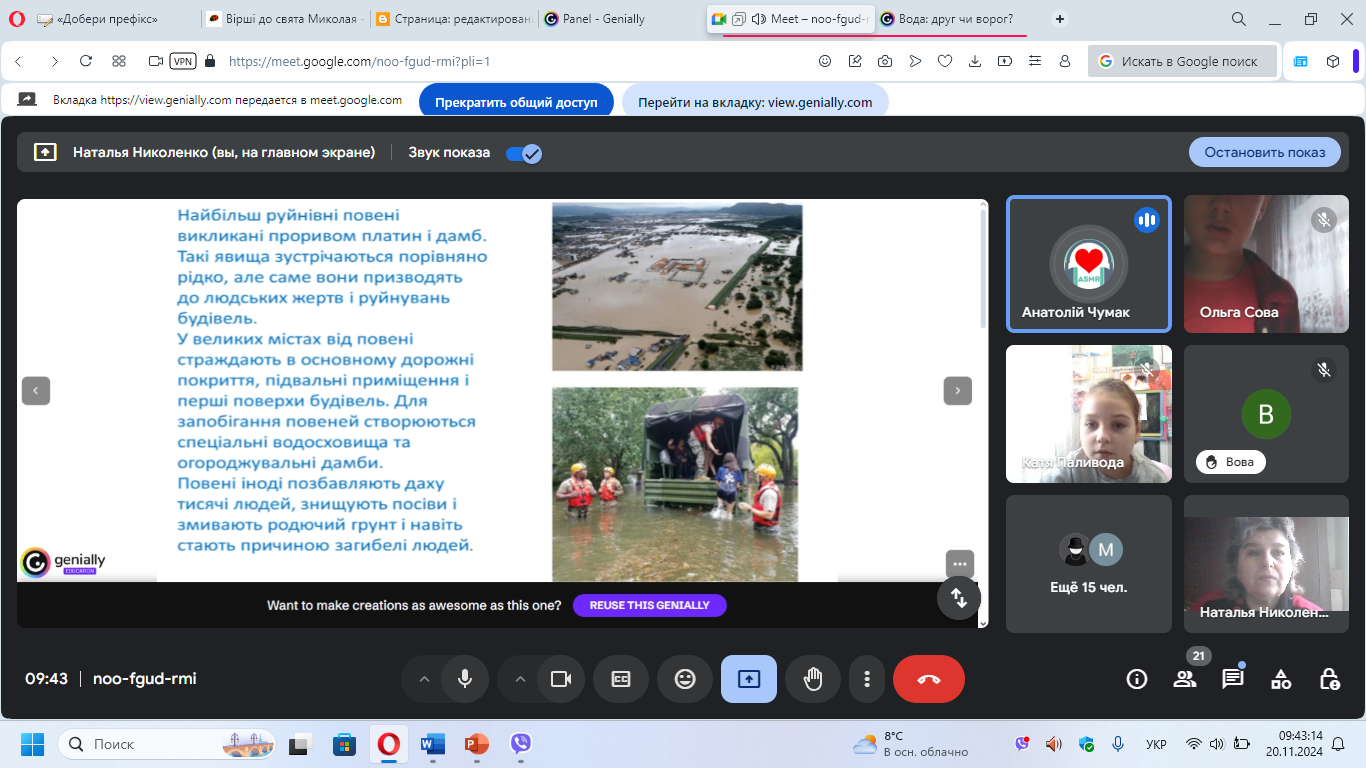
Task: Go to next Genially slide arrow
Action: point(958,391)
